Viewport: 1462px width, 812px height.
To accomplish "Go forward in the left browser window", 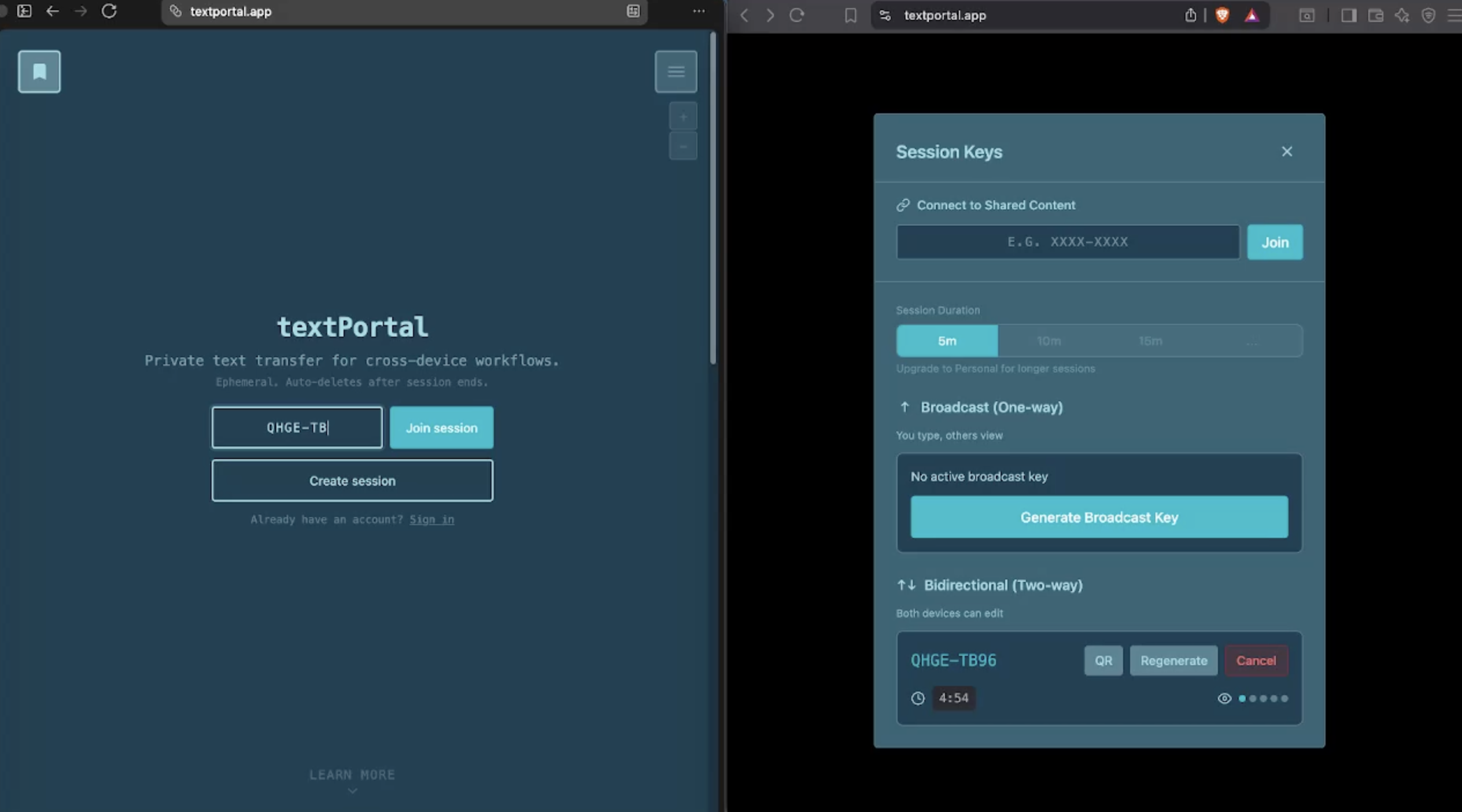I will coord(80,11).
